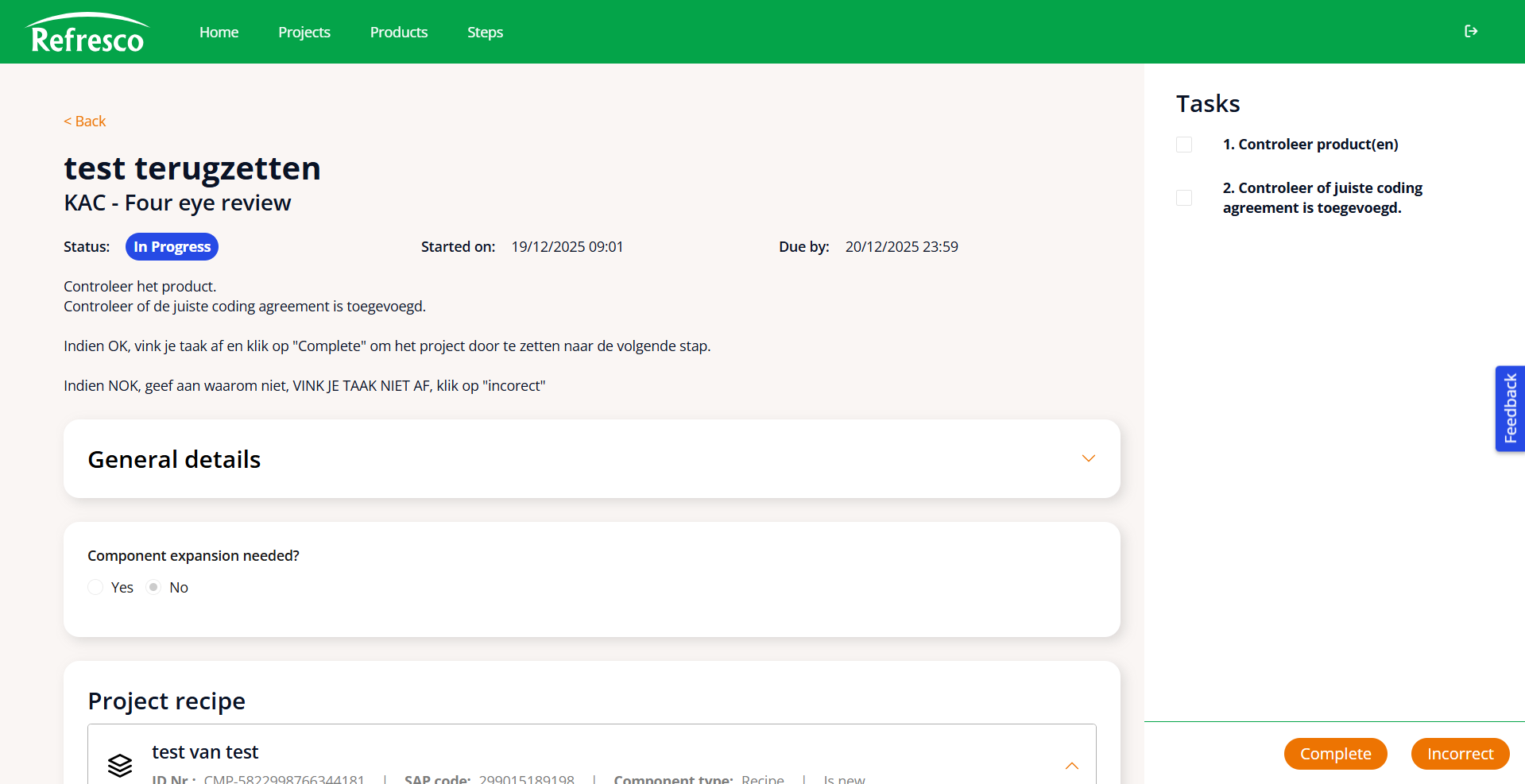This screenshot has height=784, width=1525.
Task: Click the In Progress status badge
Action: (x=172, y=247)
